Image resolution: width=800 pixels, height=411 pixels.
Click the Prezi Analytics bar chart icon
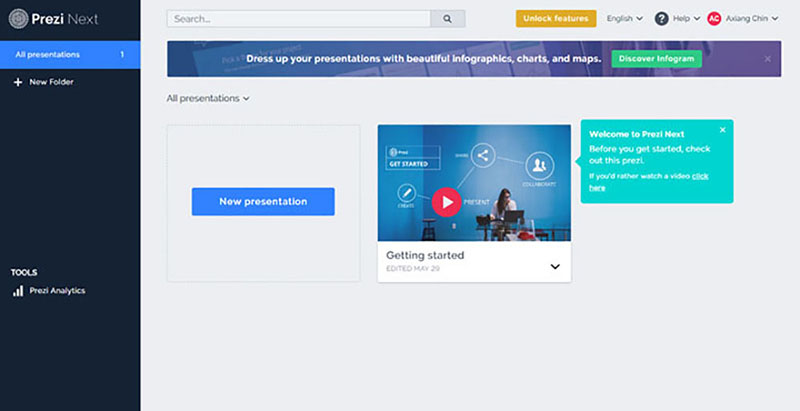(18, 291)
